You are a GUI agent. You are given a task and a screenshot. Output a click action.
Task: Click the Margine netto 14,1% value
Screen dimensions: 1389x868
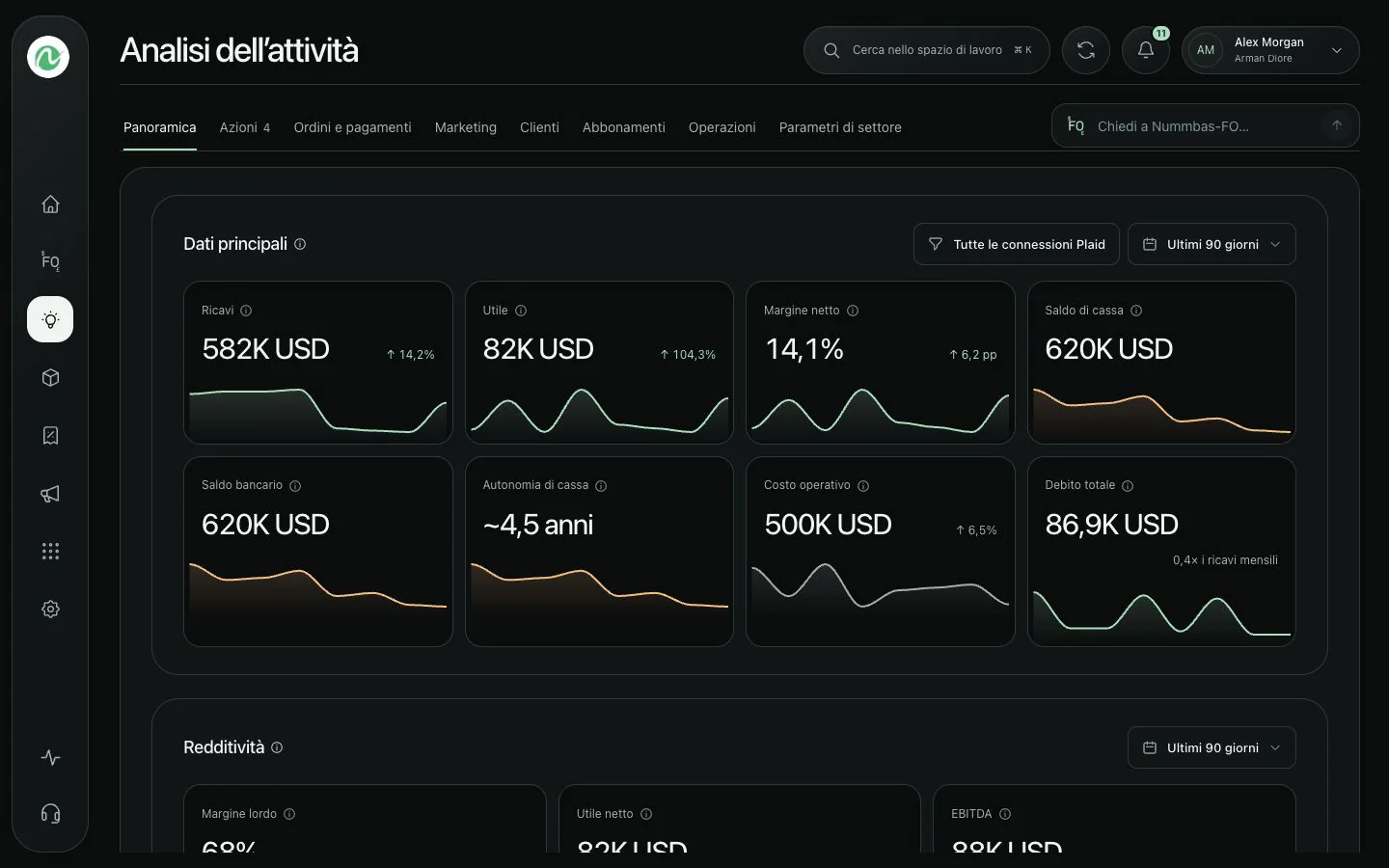(804, 349)
